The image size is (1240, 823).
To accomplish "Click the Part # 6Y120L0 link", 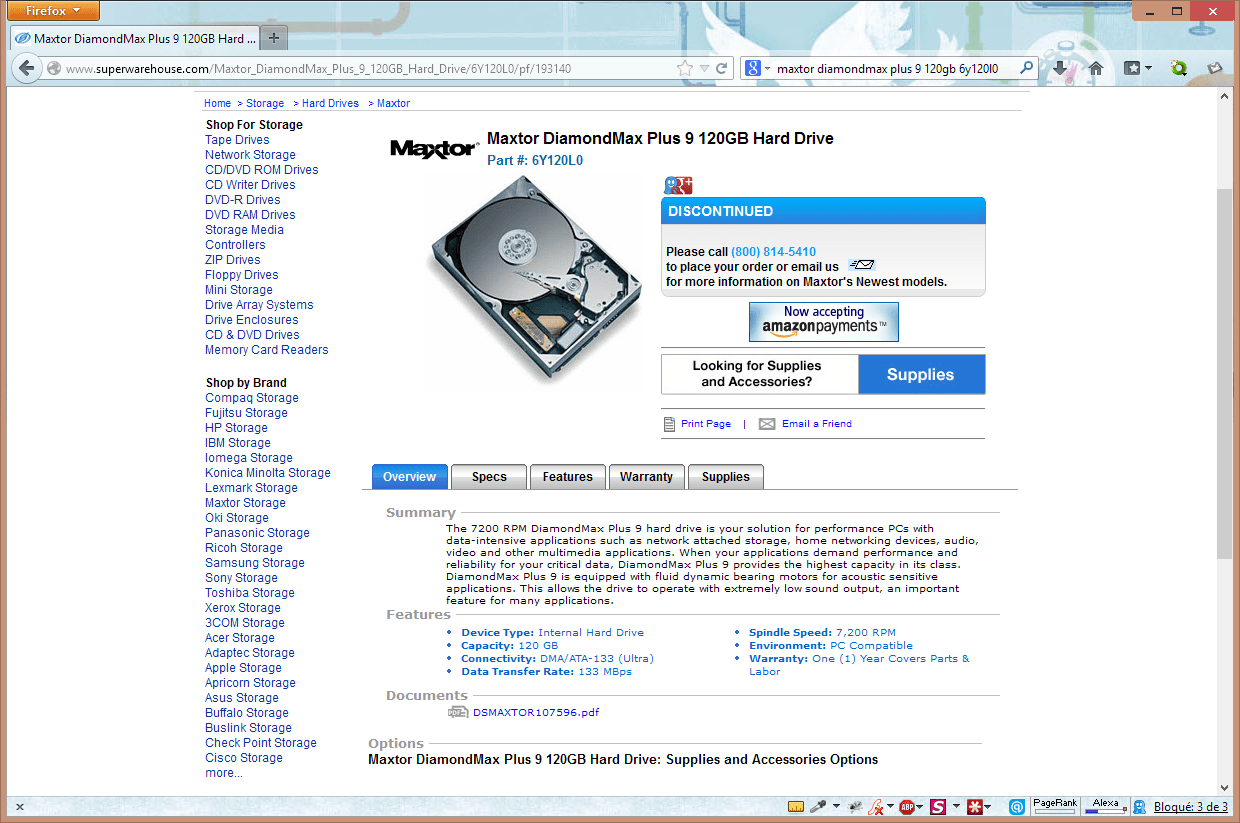I will (535, 160).
